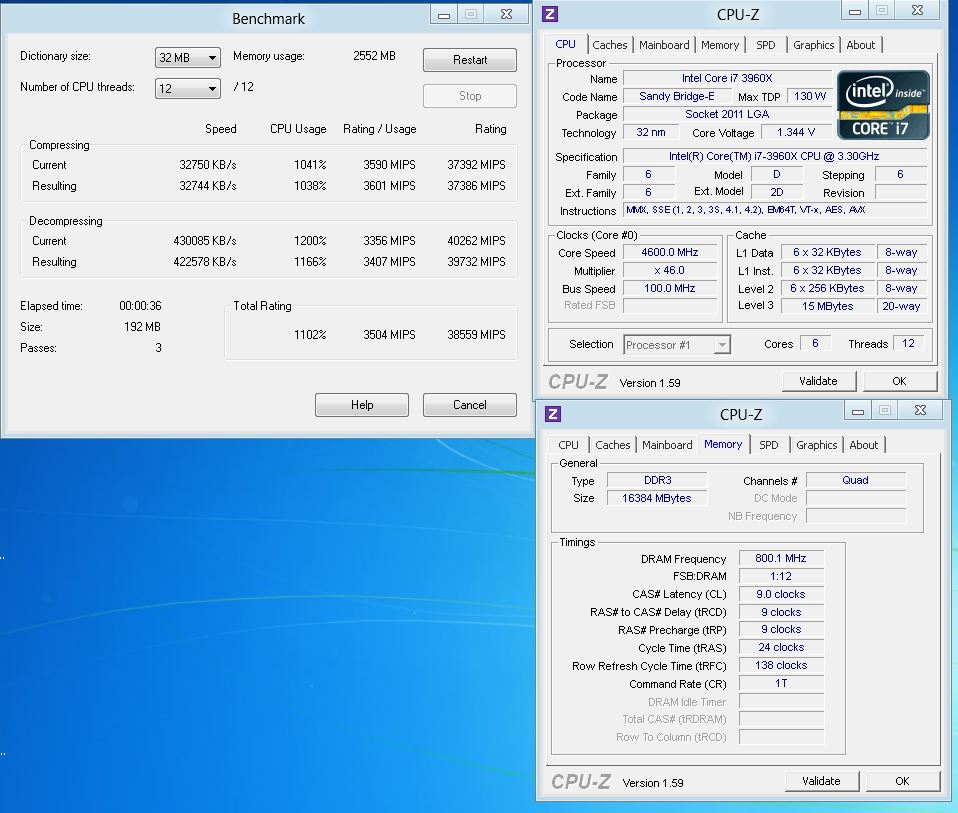Image resolution: width=958 pixels, height=813 pixels.
Task: Minimize the CPU-Z window showing processor info
Action: (x=853, y=10)
